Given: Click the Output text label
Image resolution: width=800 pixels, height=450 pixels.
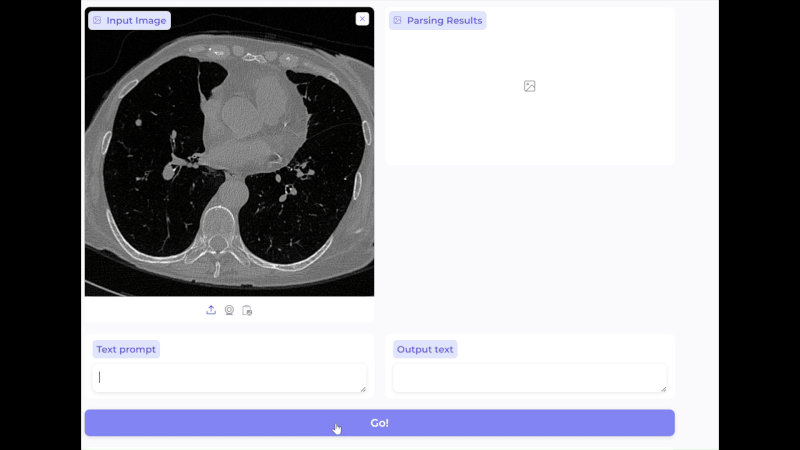Looking at the screenshot, I should 425,349.
